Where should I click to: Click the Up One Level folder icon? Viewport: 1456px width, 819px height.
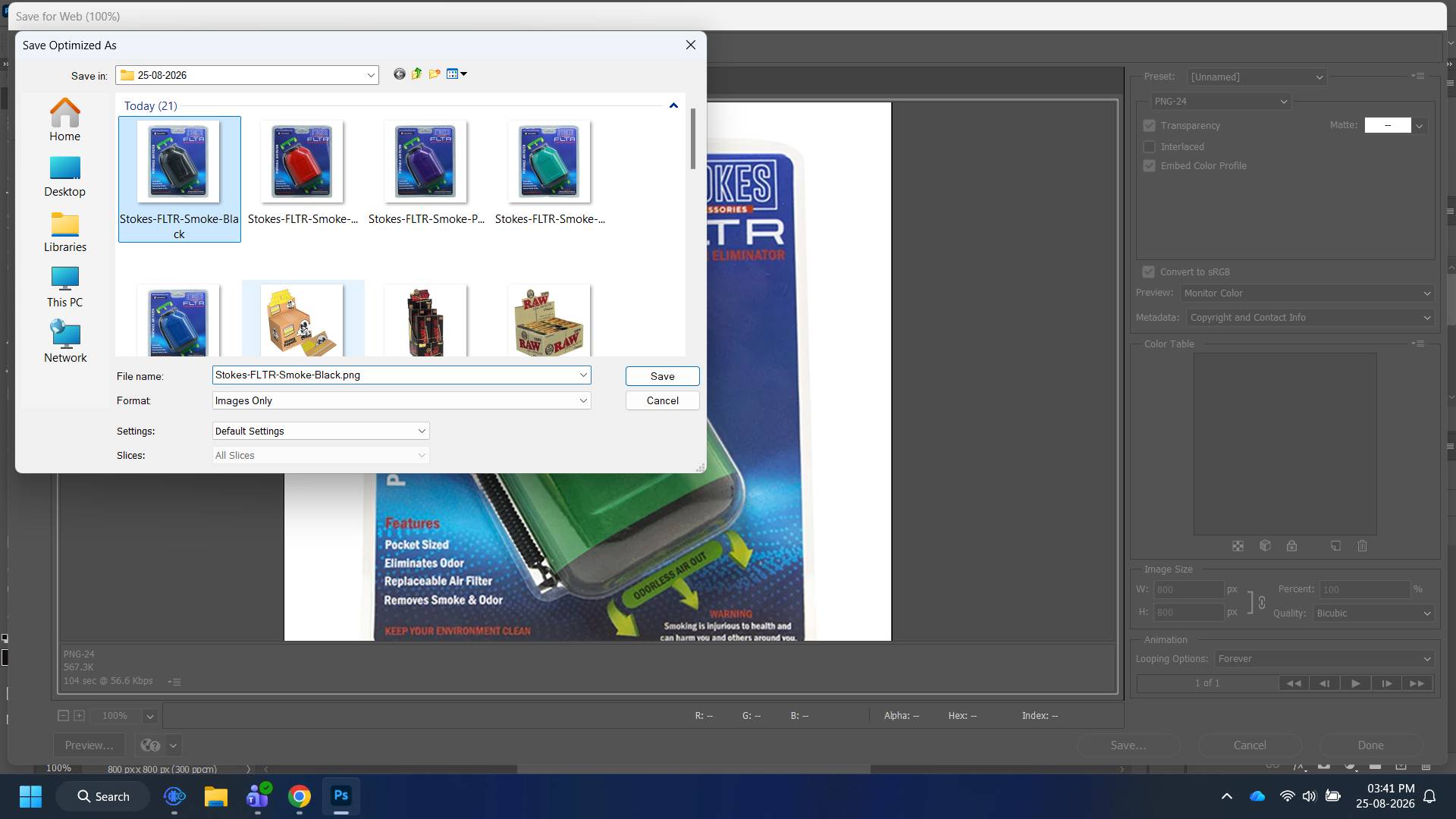[416, 74]
